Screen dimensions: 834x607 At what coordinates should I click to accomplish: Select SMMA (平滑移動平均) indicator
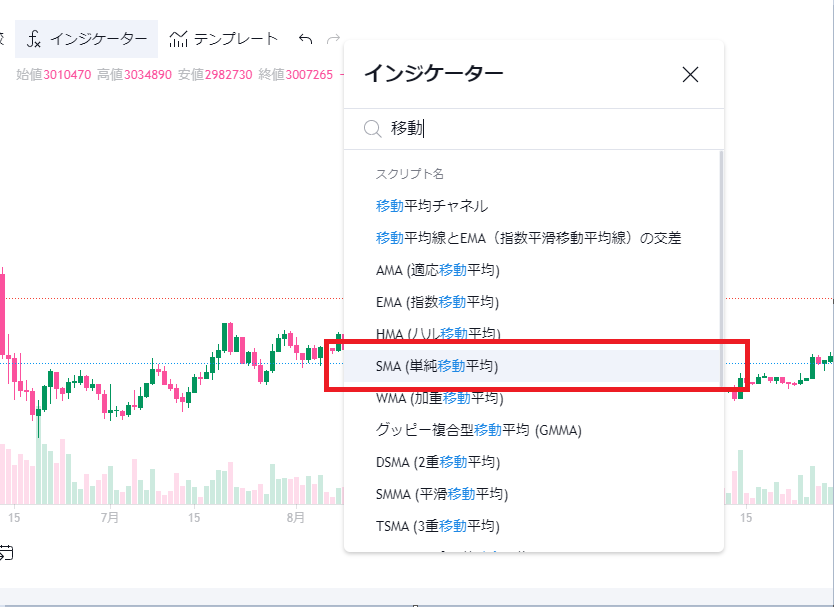(441, 494)
